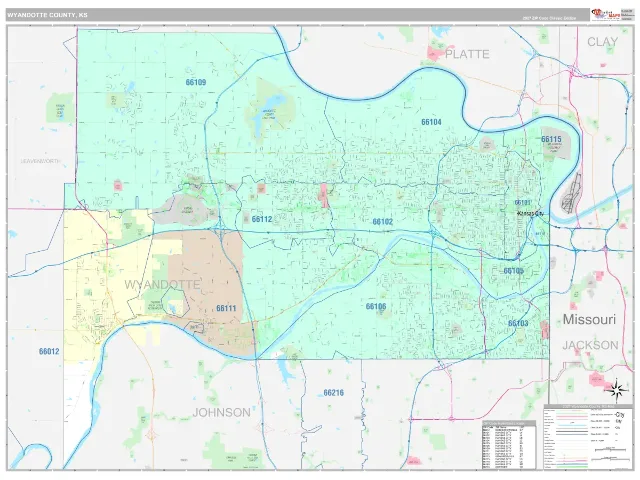Click the CLAY county label
Image resolution: width=640 pixels, height=480 pixels.
tap(602, 42)
